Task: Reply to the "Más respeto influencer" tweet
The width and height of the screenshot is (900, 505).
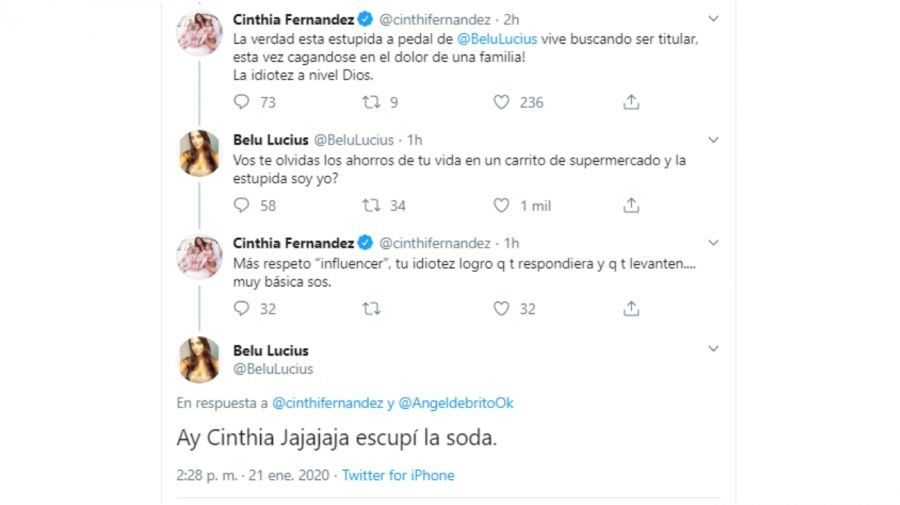Action: [x=241, y=309]
